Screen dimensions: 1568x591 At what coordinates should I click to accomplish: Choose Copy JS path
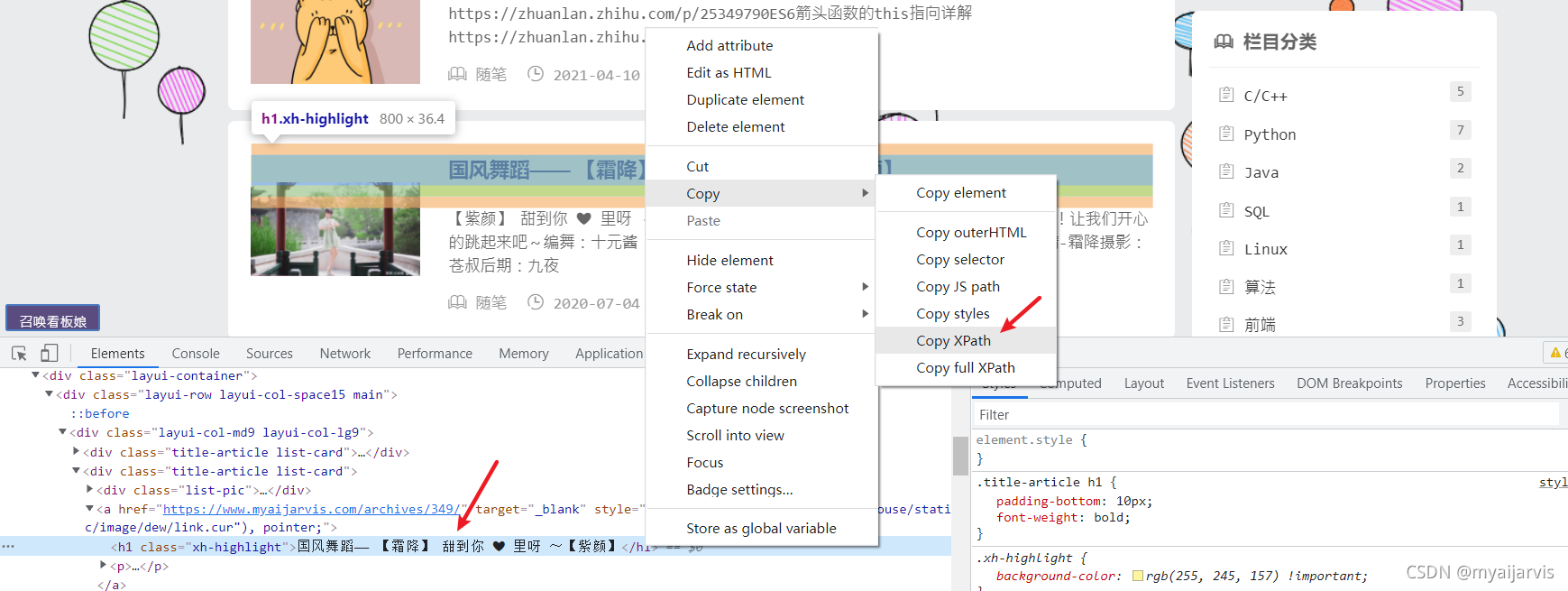(x=966, y=286)
